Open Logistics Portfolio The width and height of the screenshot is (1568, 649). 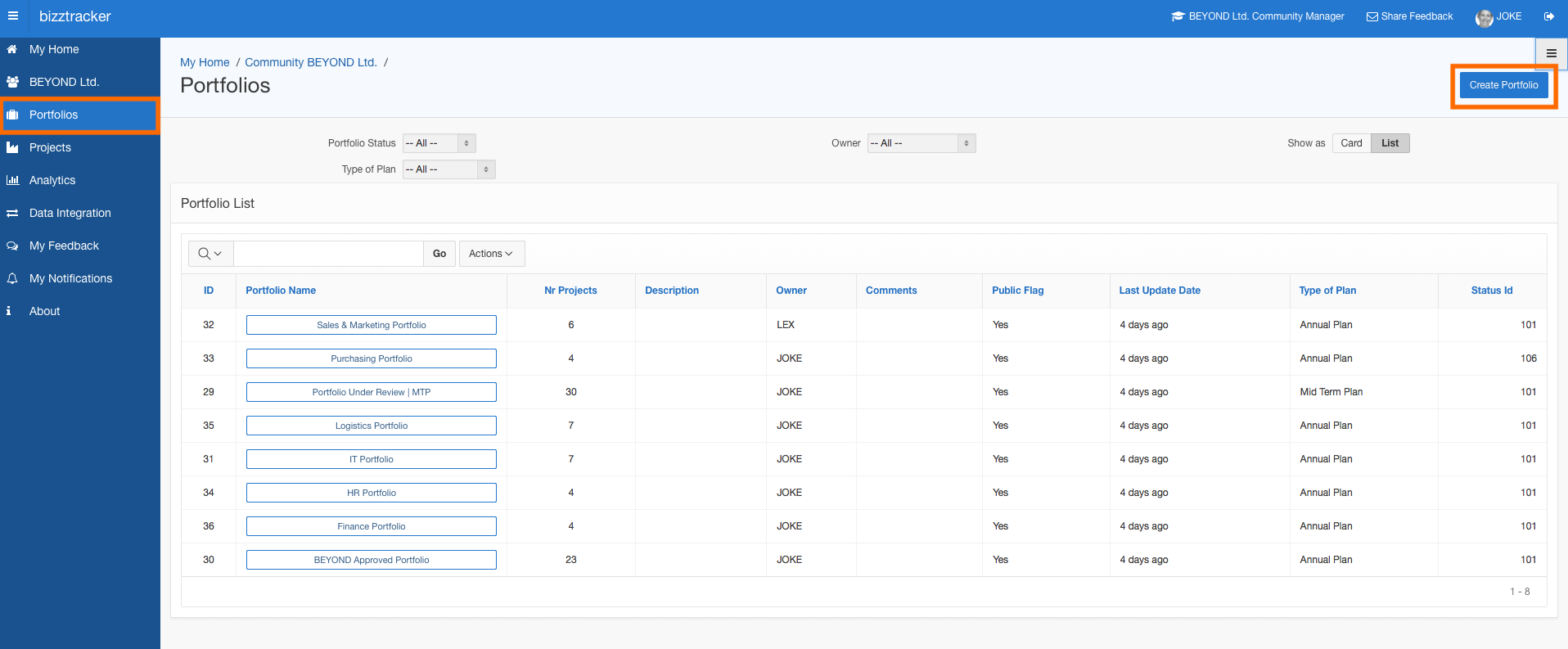[372, 426]
